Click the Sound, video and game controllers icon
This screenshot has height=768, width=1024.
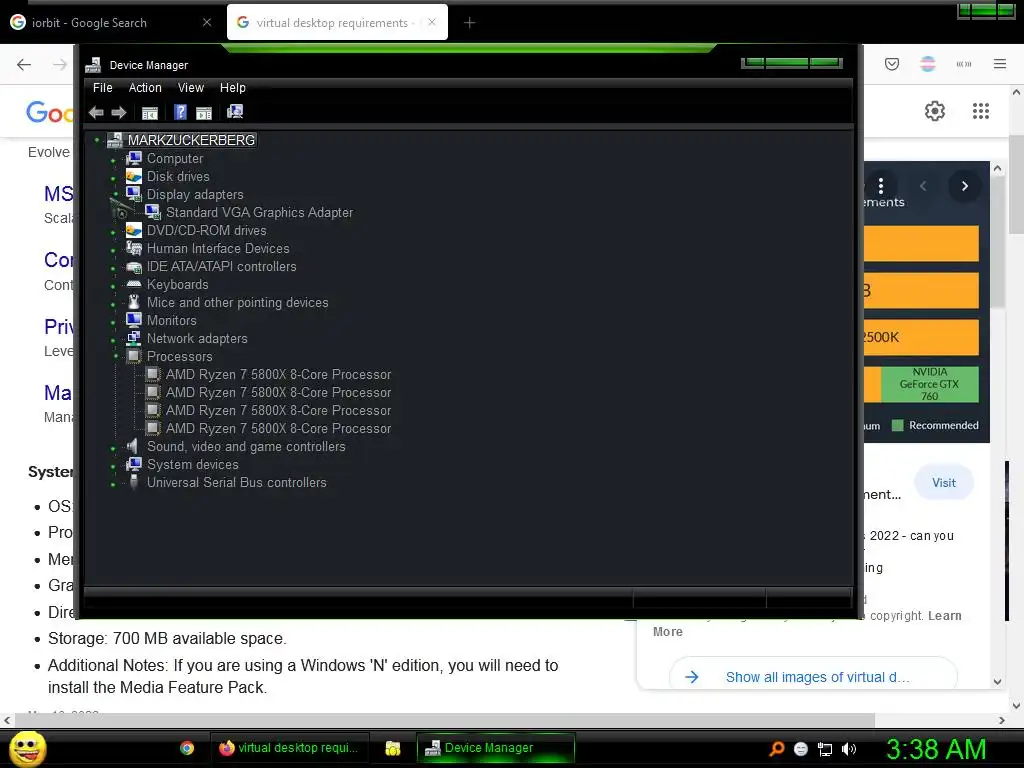coord(133,446)
